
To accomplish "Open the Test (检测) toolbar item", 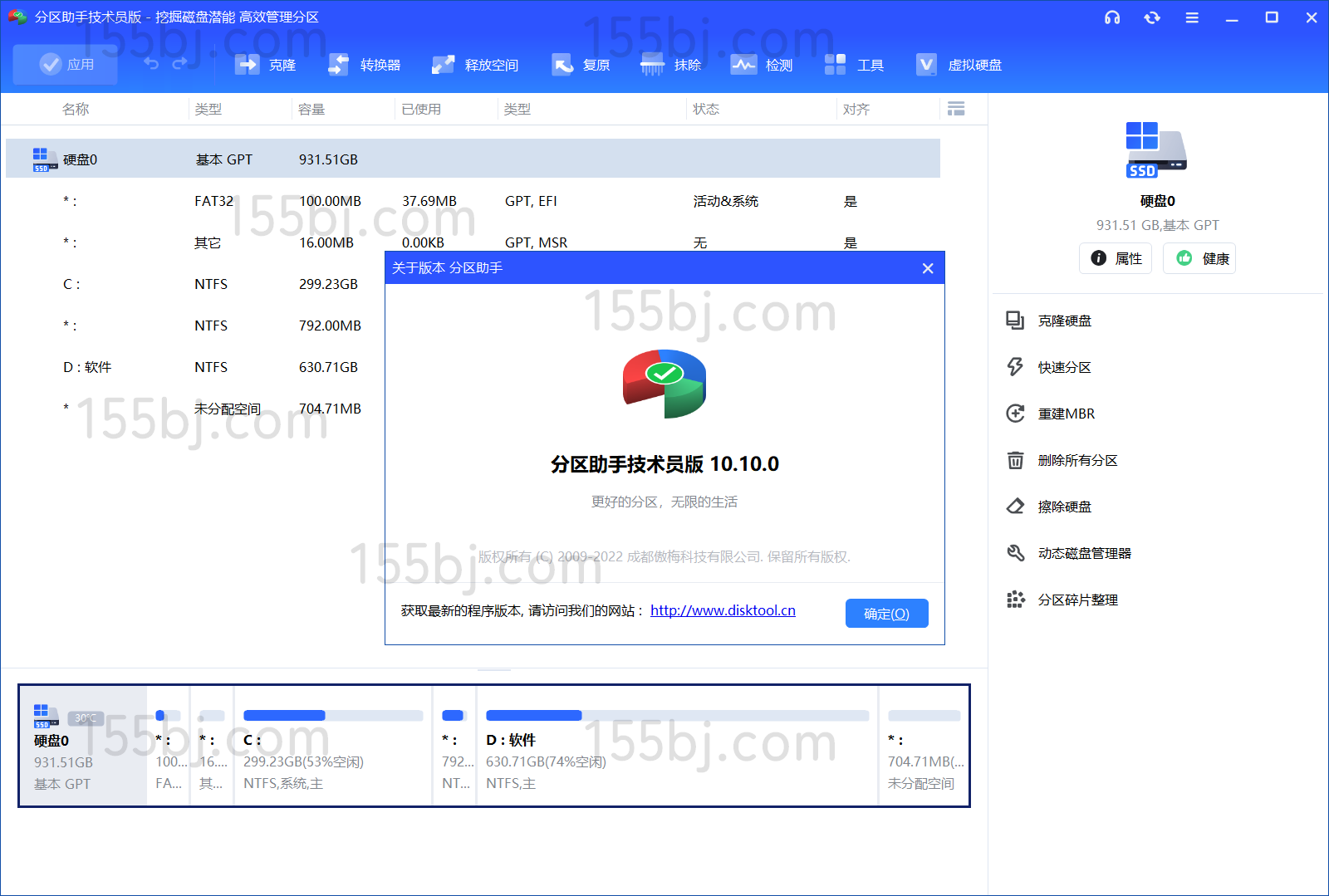I will [x=762, y=65].
